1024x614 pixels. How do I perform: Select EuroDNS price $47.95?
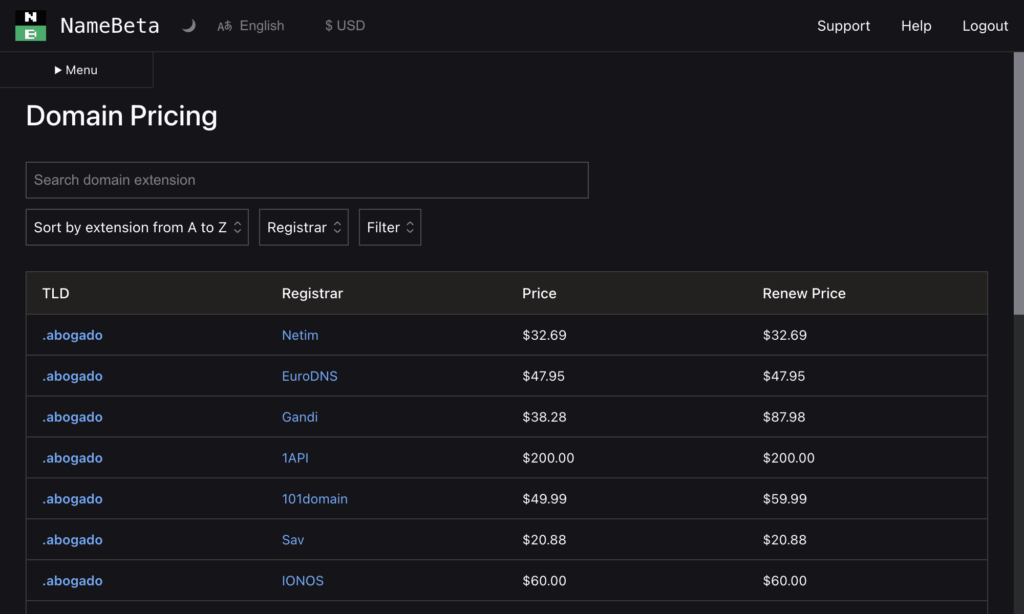point(543,376)
